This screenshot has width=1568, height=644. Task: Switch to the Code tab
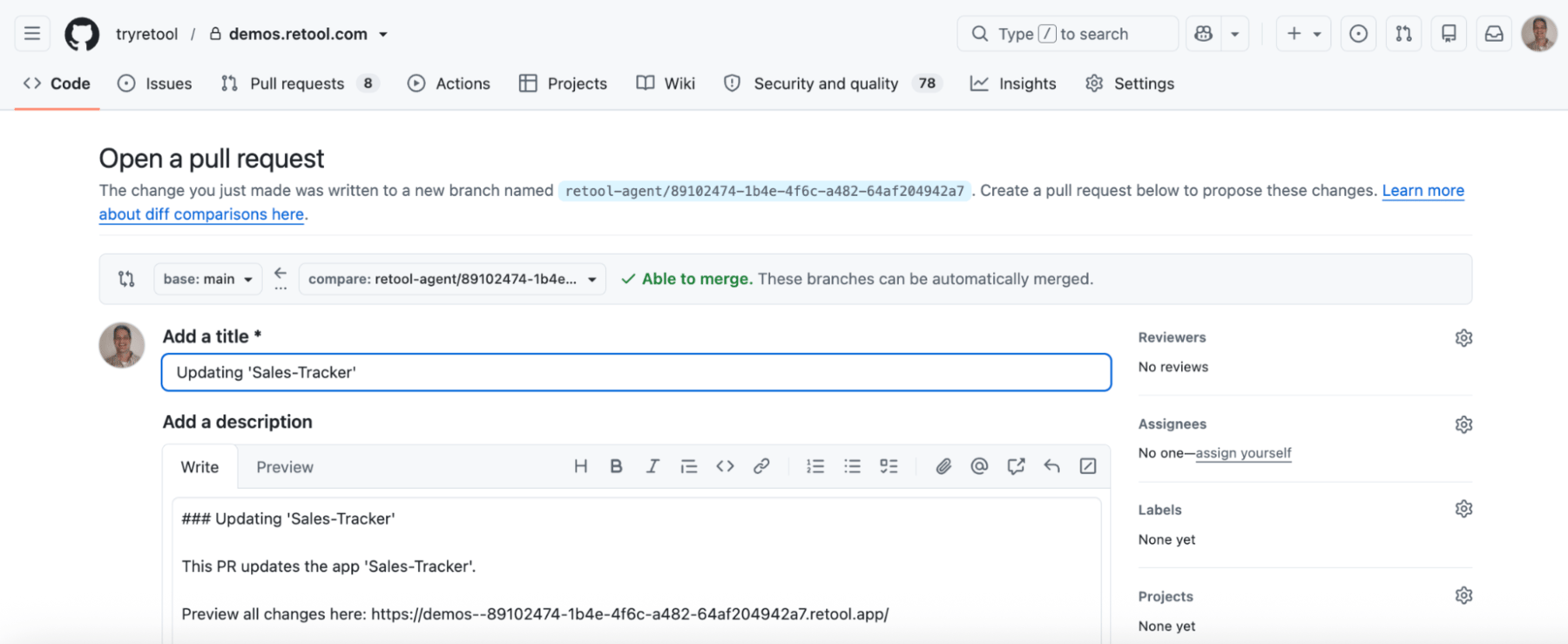(x=57, y=84)
